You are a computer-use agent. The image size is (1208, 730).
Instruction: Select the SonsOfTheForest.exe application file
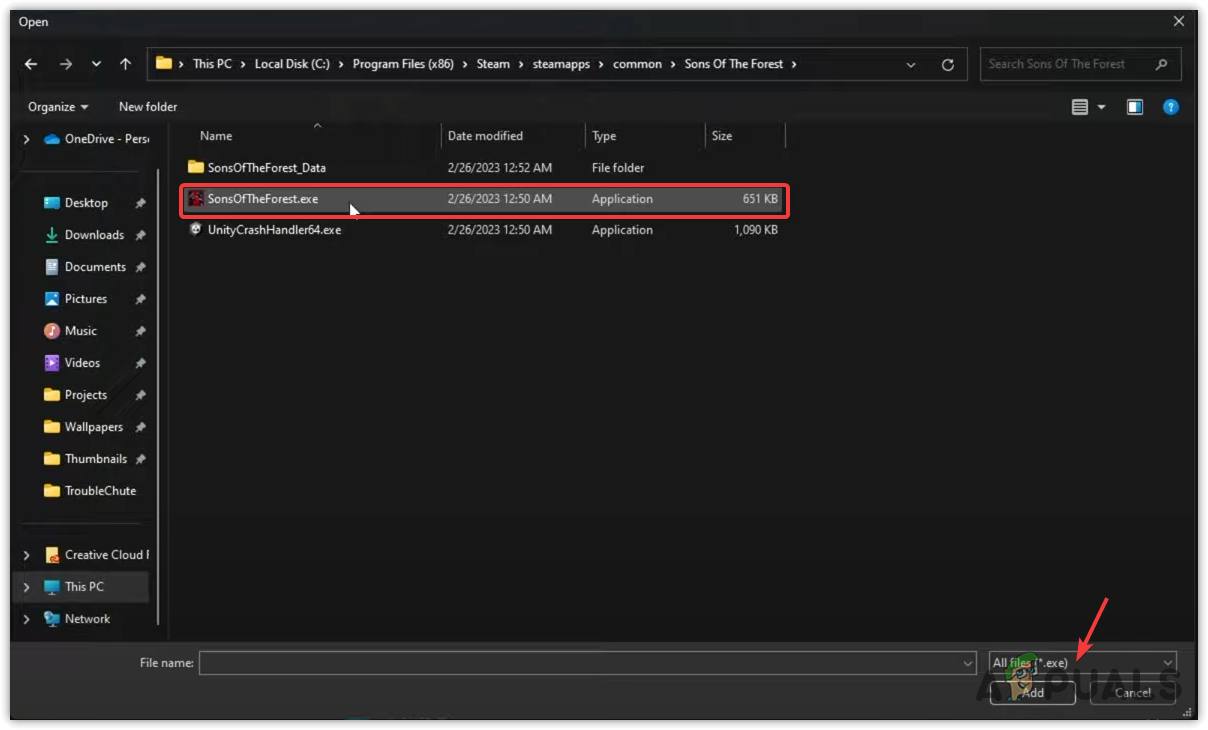click(x=263, y=199)
